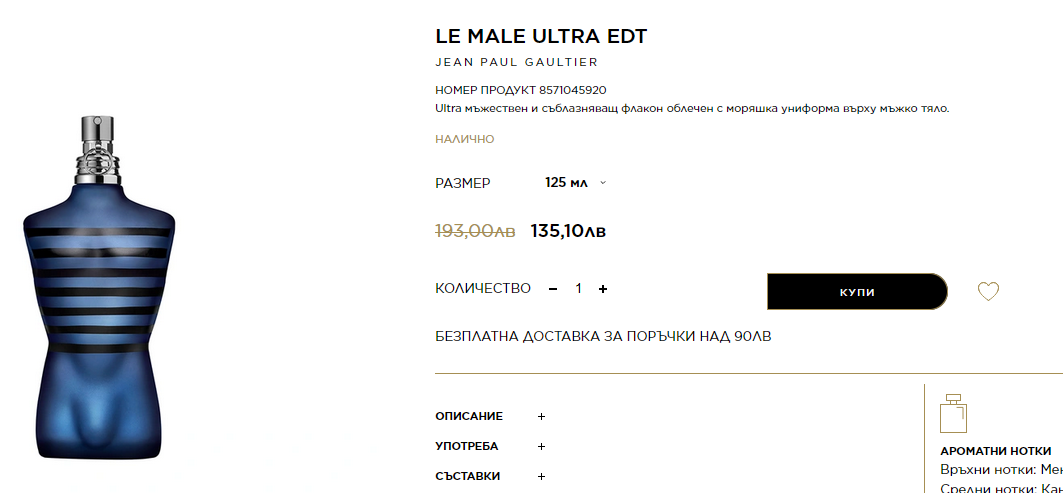Screen dimensions: 1063x493
Task: Decrease quantity with the minus button
Action: 553,289
